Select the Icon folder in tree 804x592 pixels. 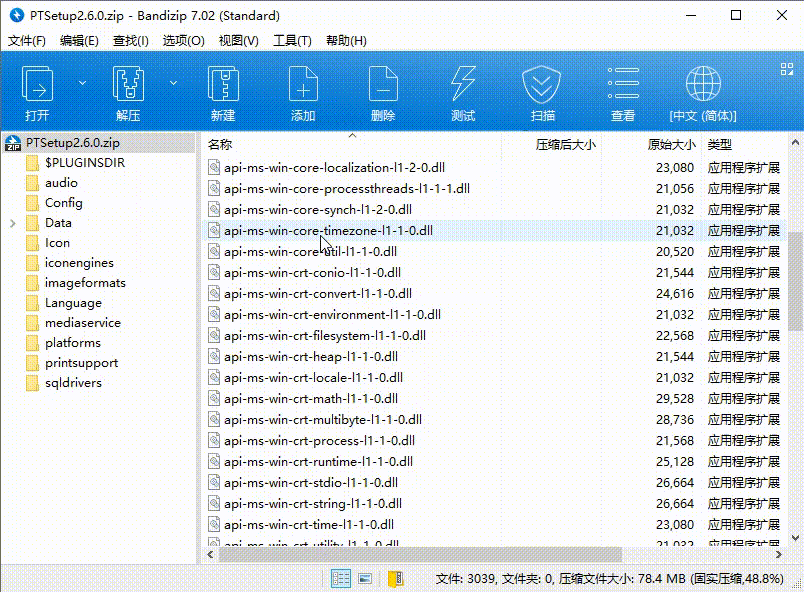coord(57,242)
